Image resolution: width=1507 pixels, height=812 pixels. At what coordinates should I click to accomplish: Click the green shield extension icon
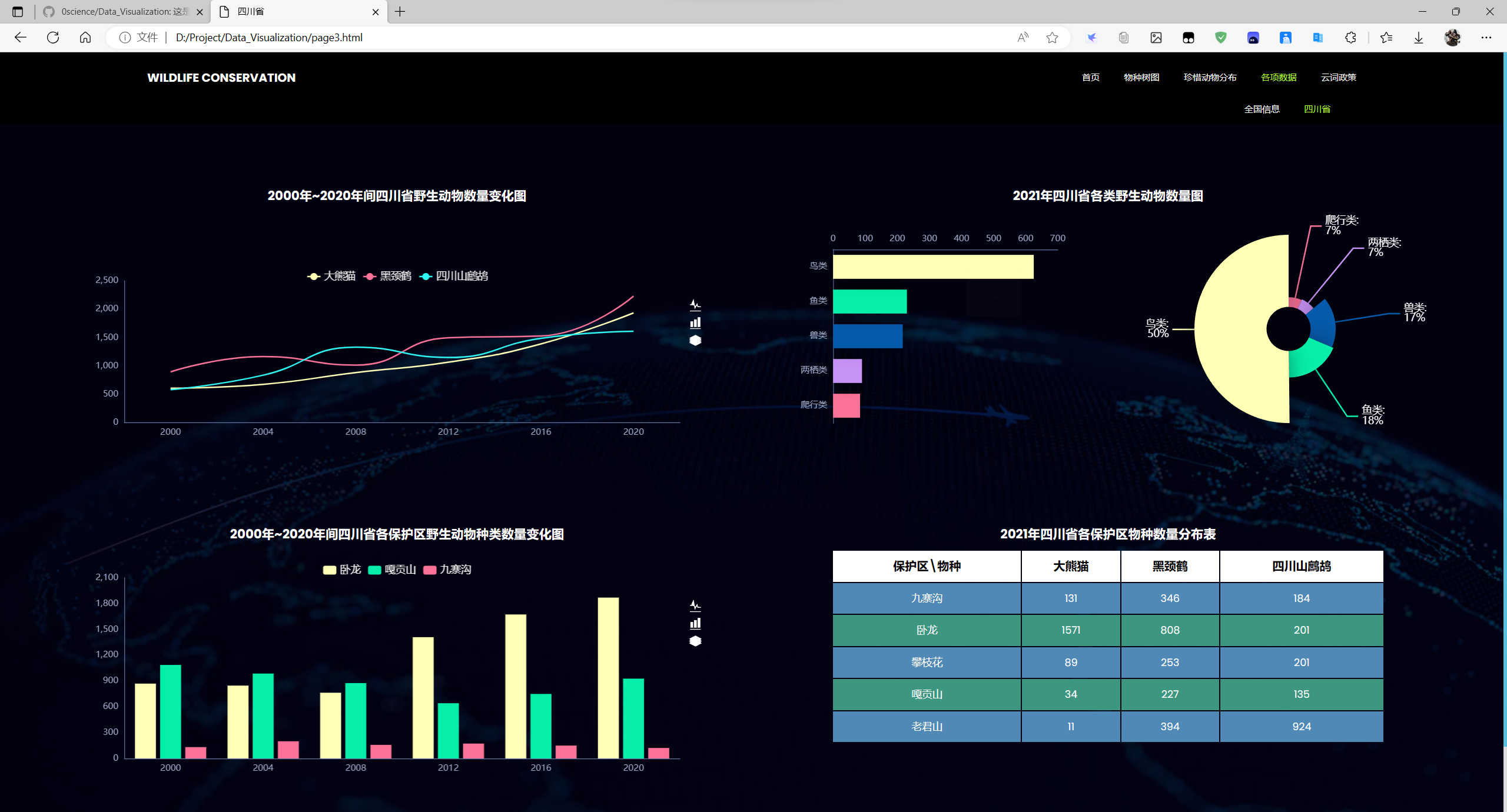tap(1221, 38)
